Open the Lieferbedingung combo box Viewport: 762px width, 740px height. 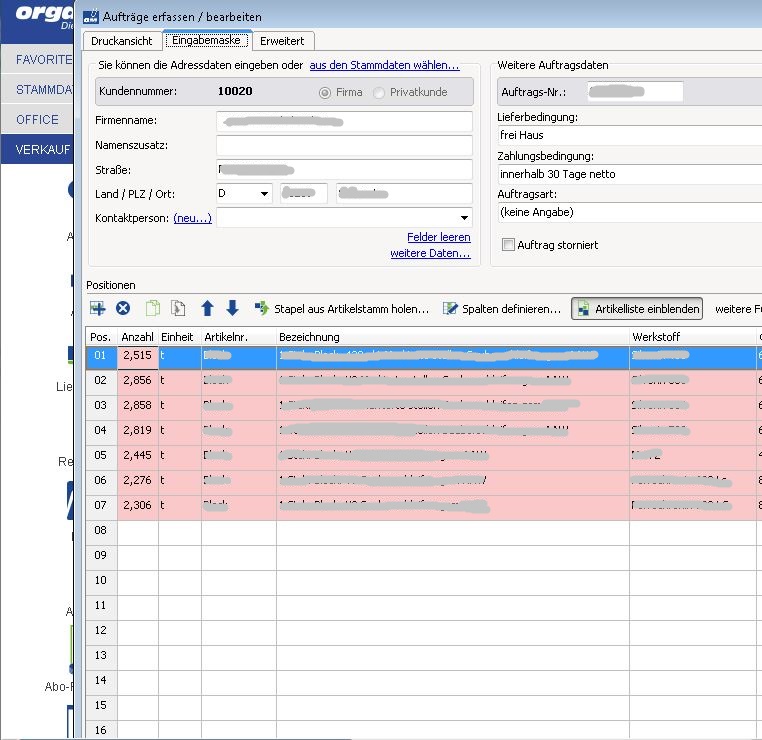(x=630, y=135)
